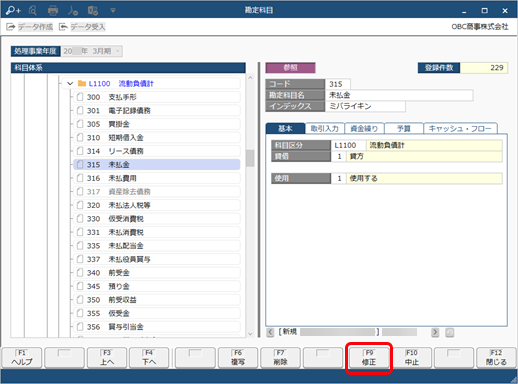Click the 登録件数 value 229
Image resolution: width=518 pixels, height=384 pixels.
[x=484, y=68]
